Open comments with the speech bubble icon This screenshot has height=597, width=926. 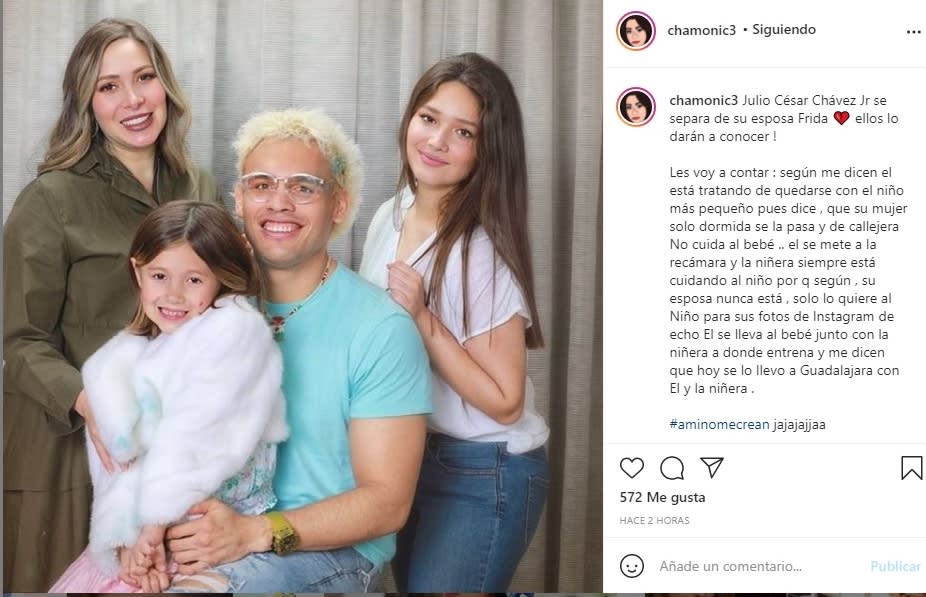(x=672, y=468)
